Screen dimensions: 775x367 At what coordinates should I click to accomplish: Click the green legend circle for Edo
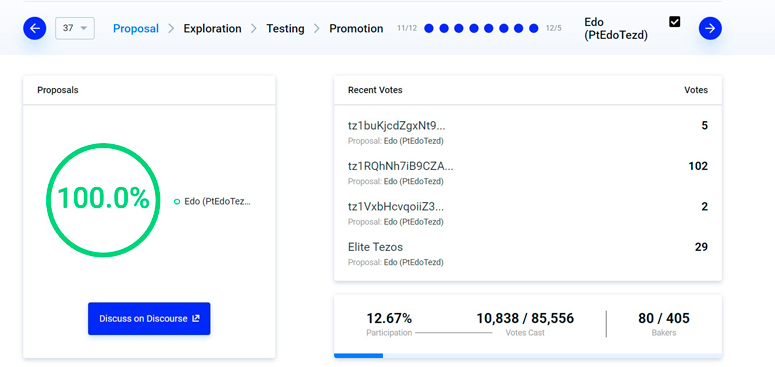pos(177,202)
